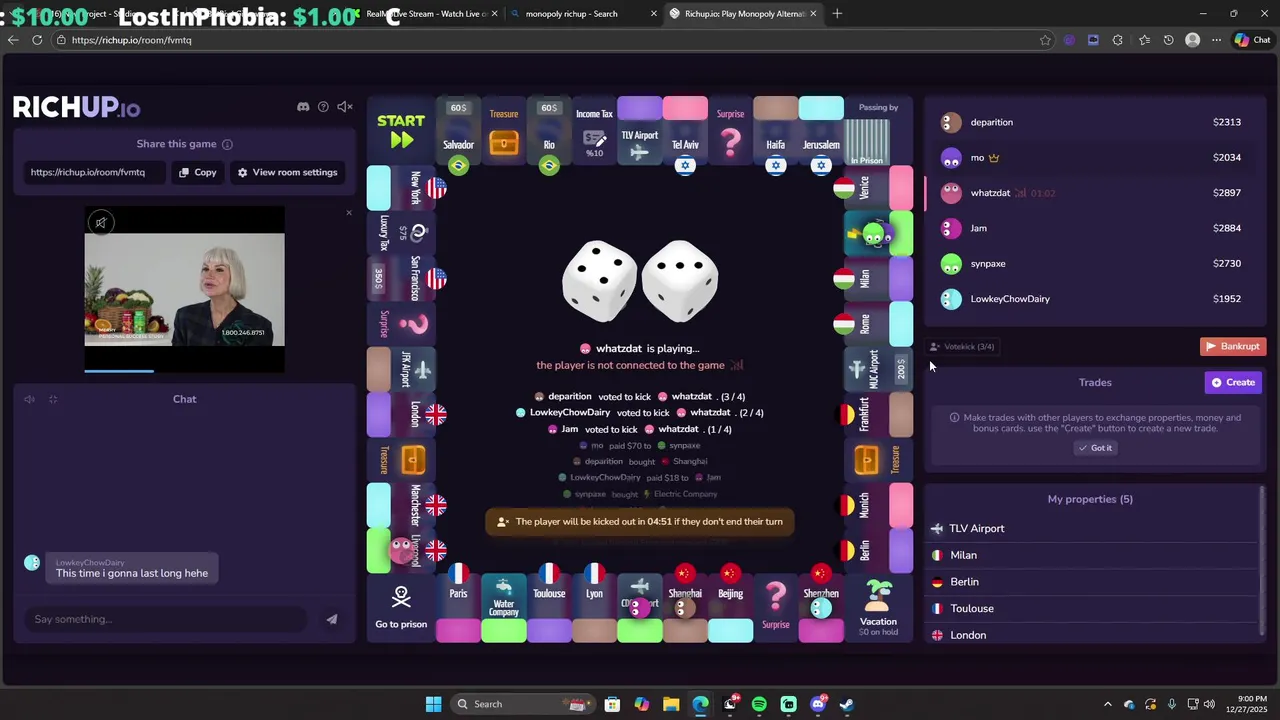Click the Share this game info icon
Screen dimensions: 1280x720
pos(227,144)
